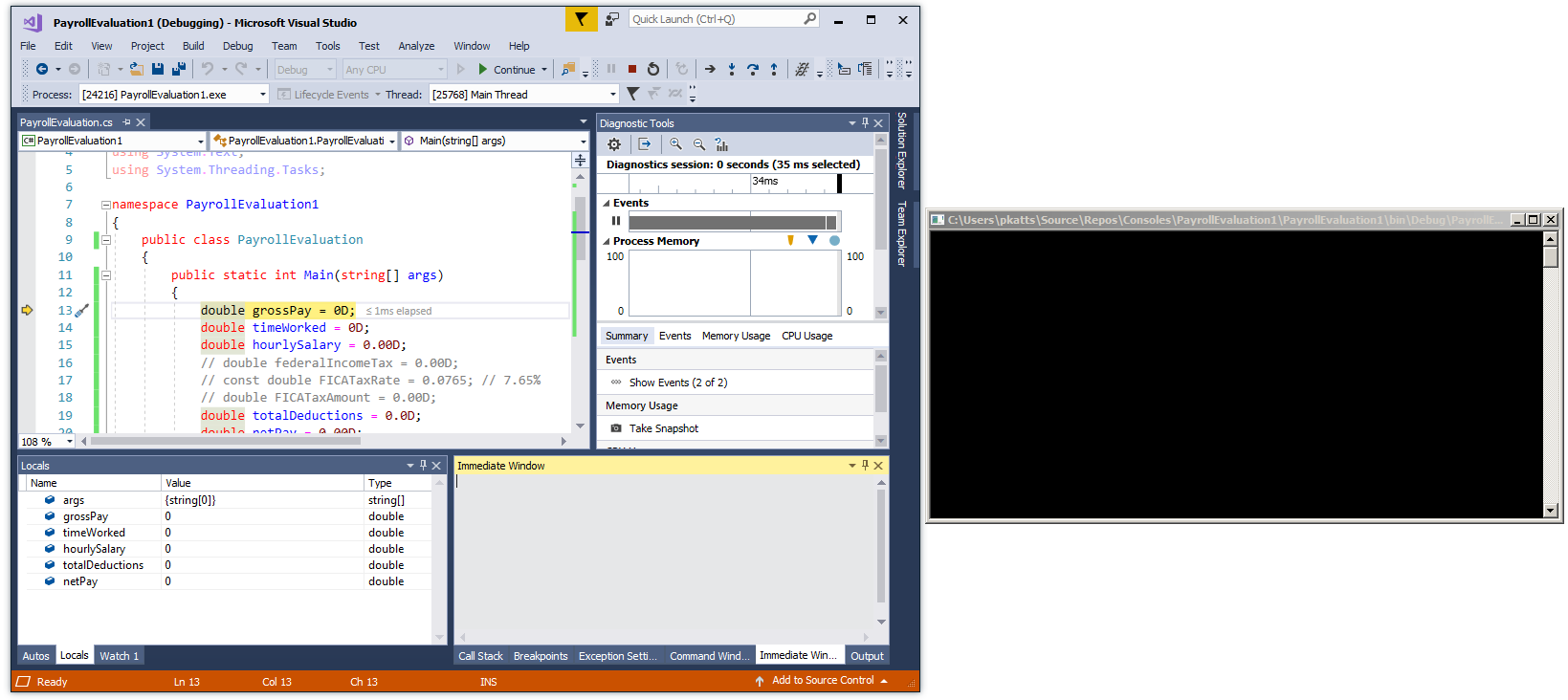This screenshot has width=1568, height=700.
Task: Click Add to Source Control in status bar
Action: (x=823, y=681)
